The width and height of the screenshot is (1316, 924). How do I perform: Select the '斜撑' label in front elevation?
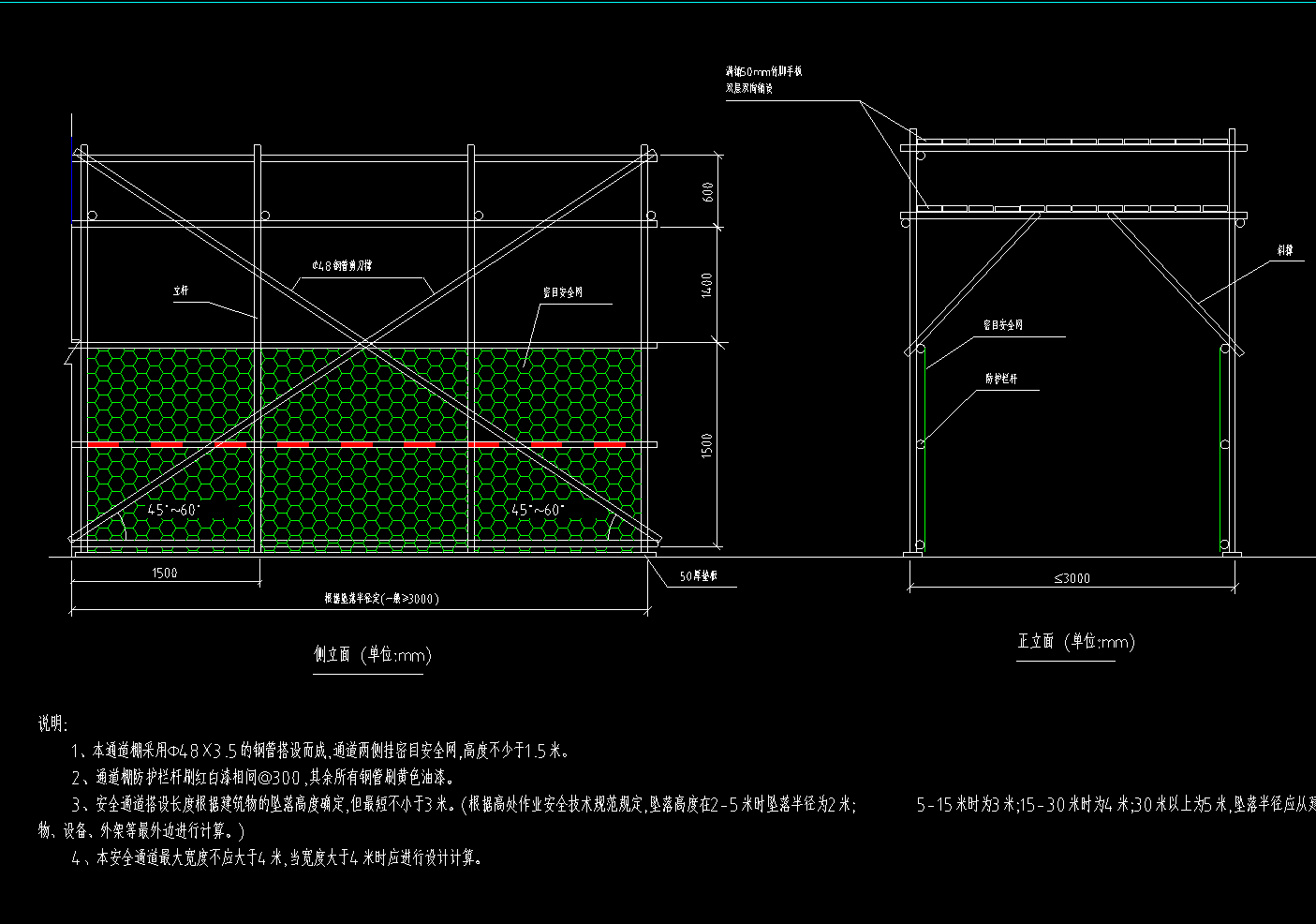[1285, 251]
